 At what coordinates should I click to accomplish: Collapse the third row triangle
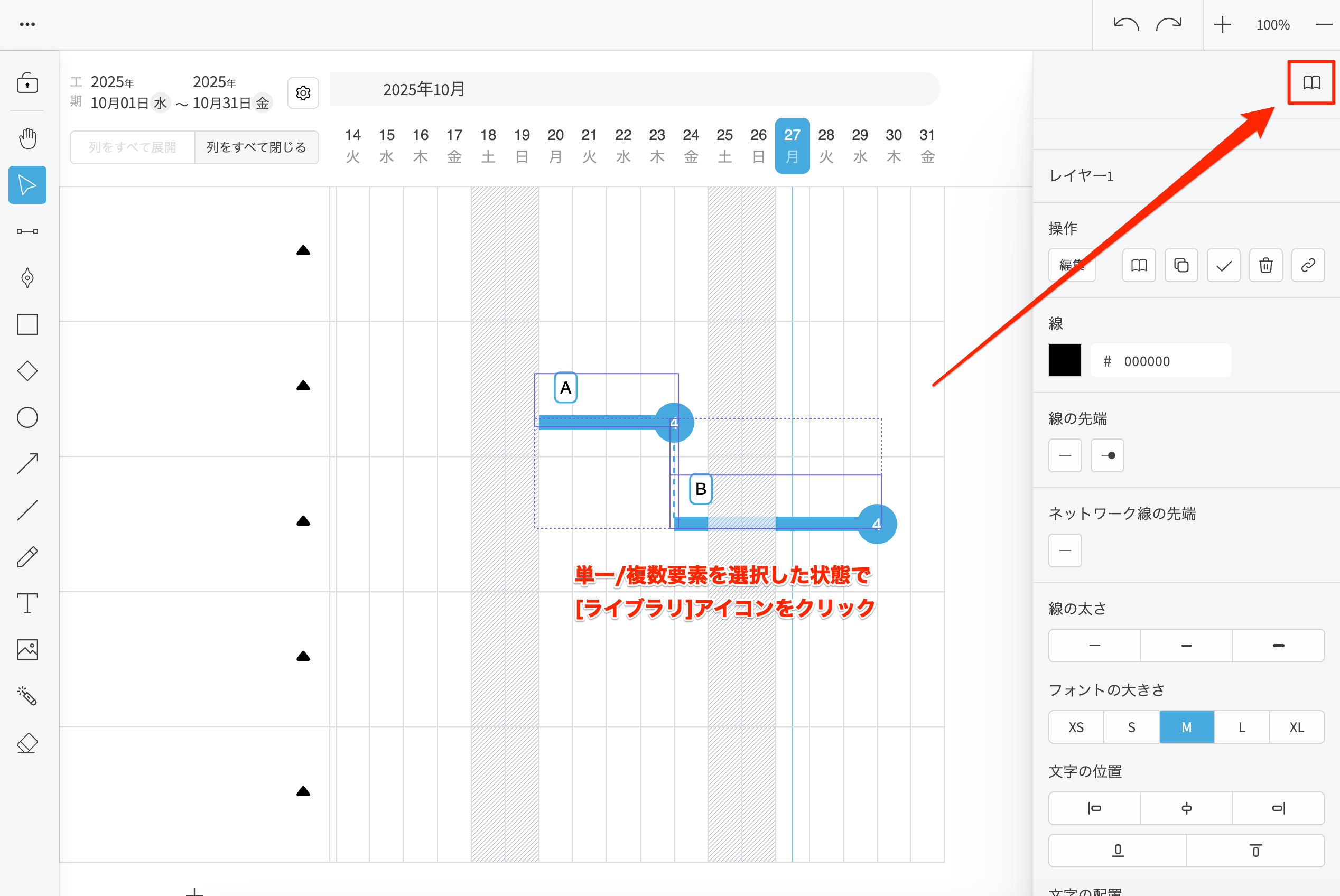pyautogui.click(x=303, y=520)
